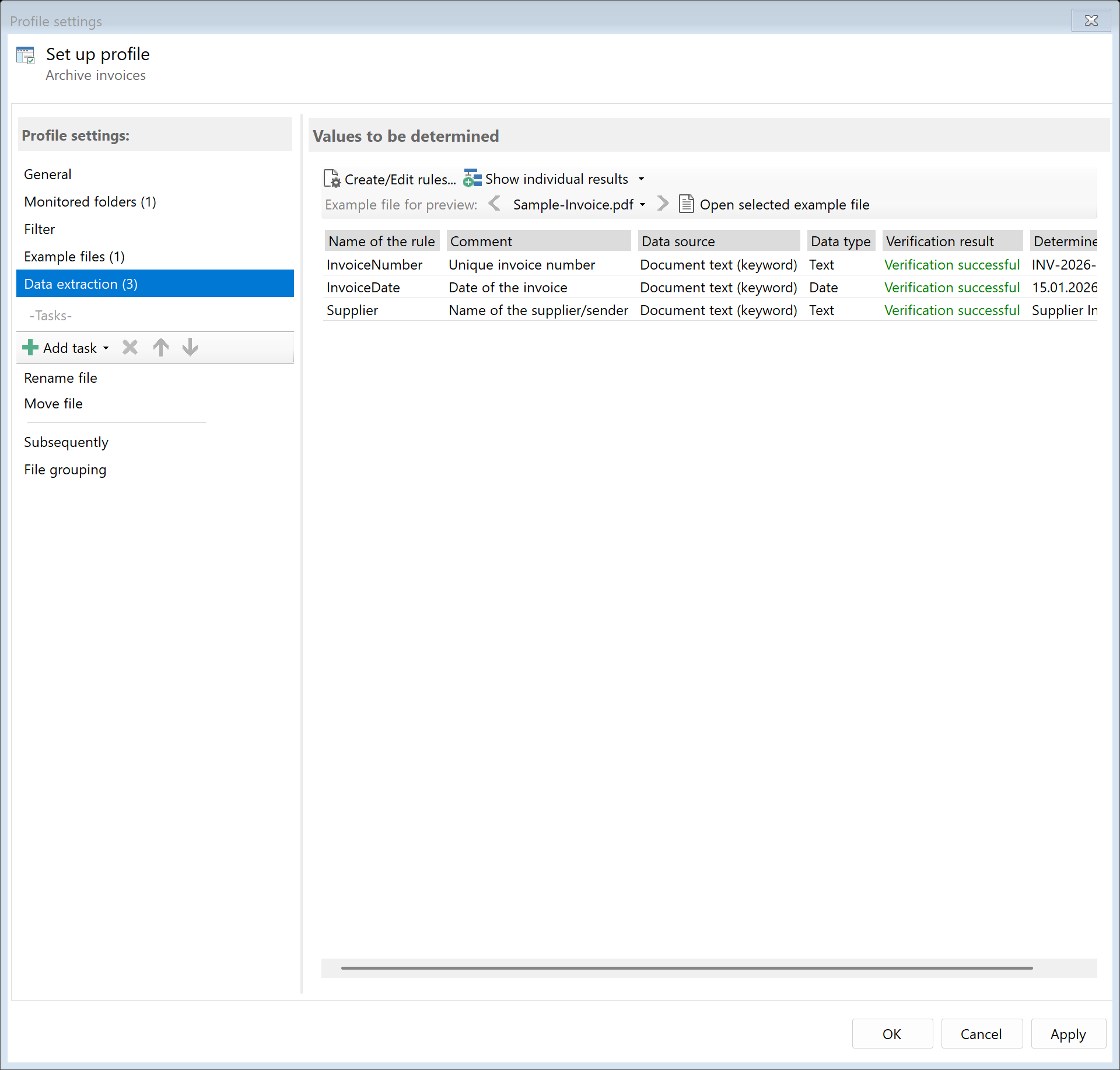
Task: Click the left chevron for previous example file
Action: (x=495, y=204)
